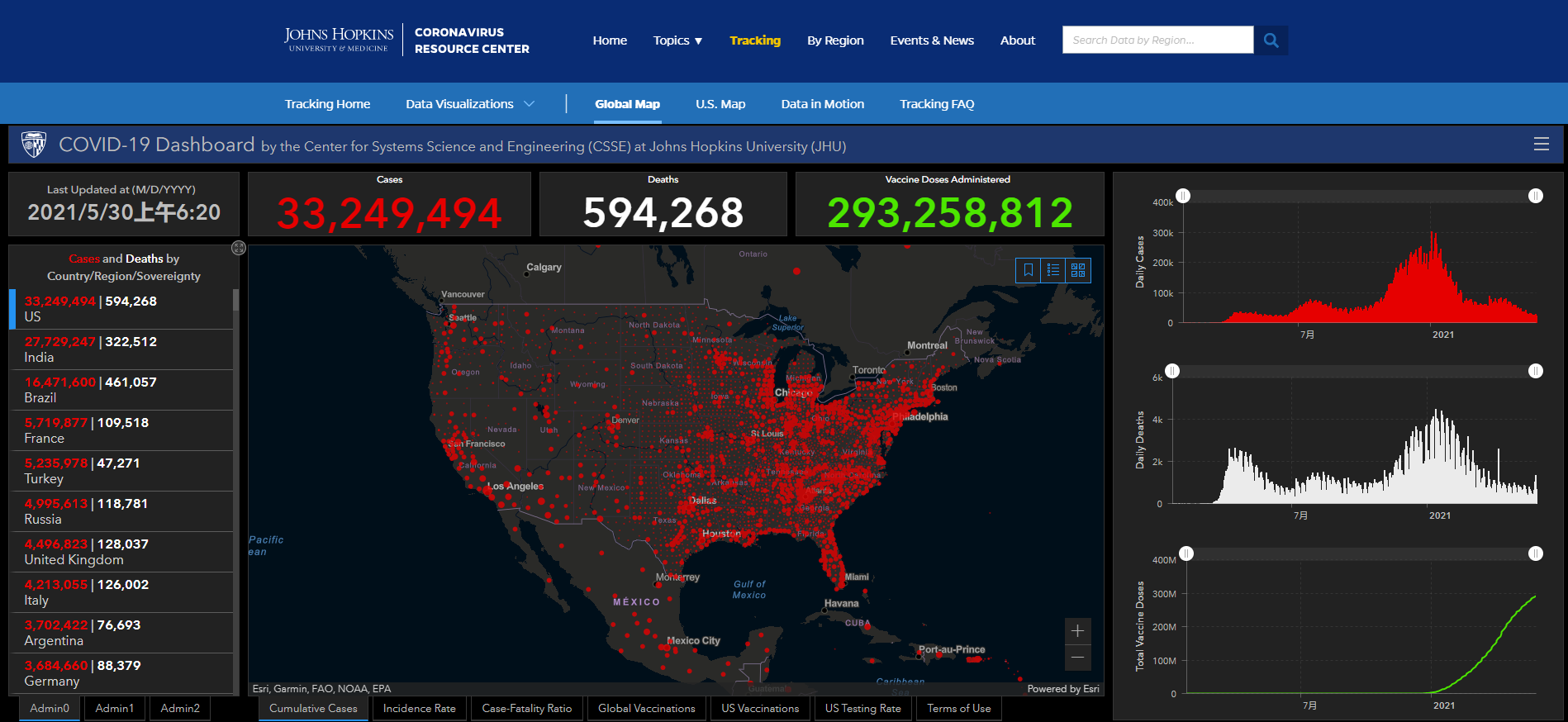Select the Global Map tab
Image resolution: width=1568 pixels, height=722 pixels.
pyautogui.click(x=627, y=104)
